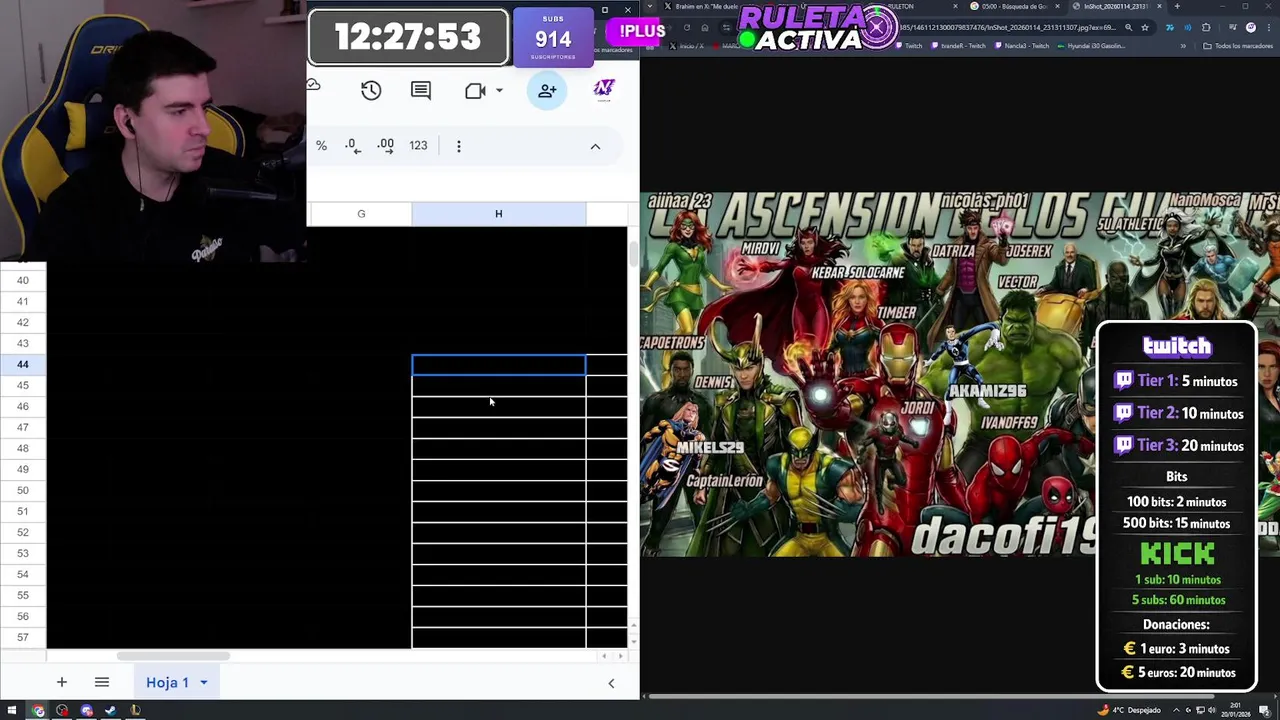The image size is (1280, 720).
Task: Open Steam in the taskbar
Action: [x=110, y=711]
